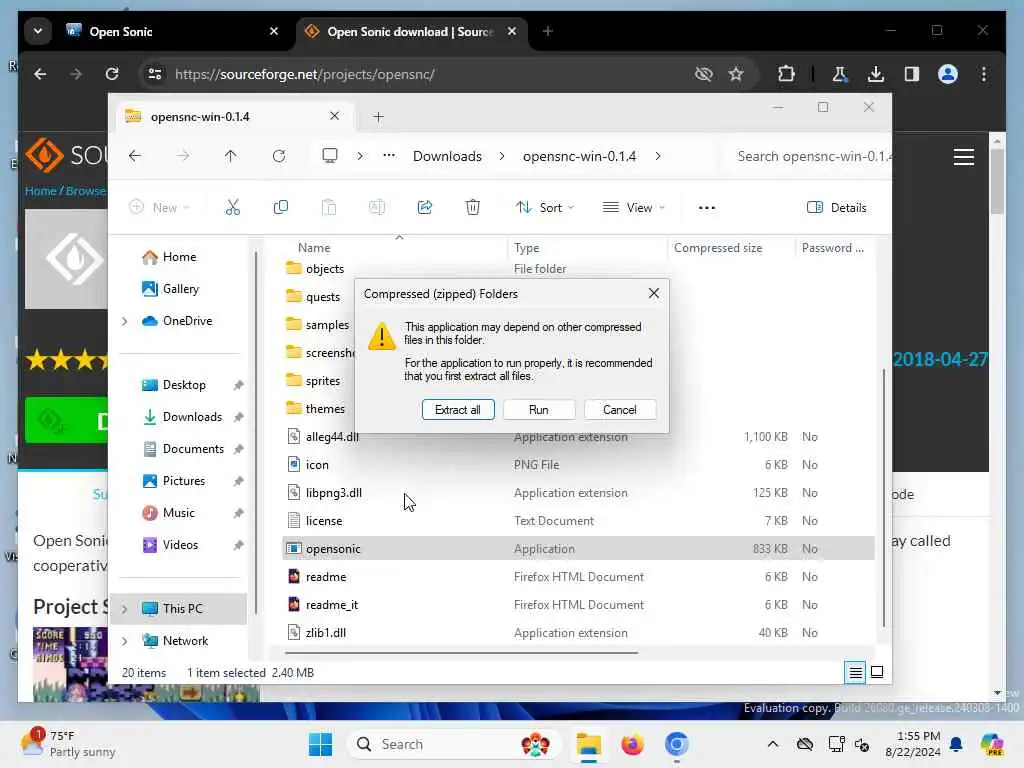Close the Compressed (zipped) Folders dialog
This screenshot has width=1024, height=768.
coord(654,293)
